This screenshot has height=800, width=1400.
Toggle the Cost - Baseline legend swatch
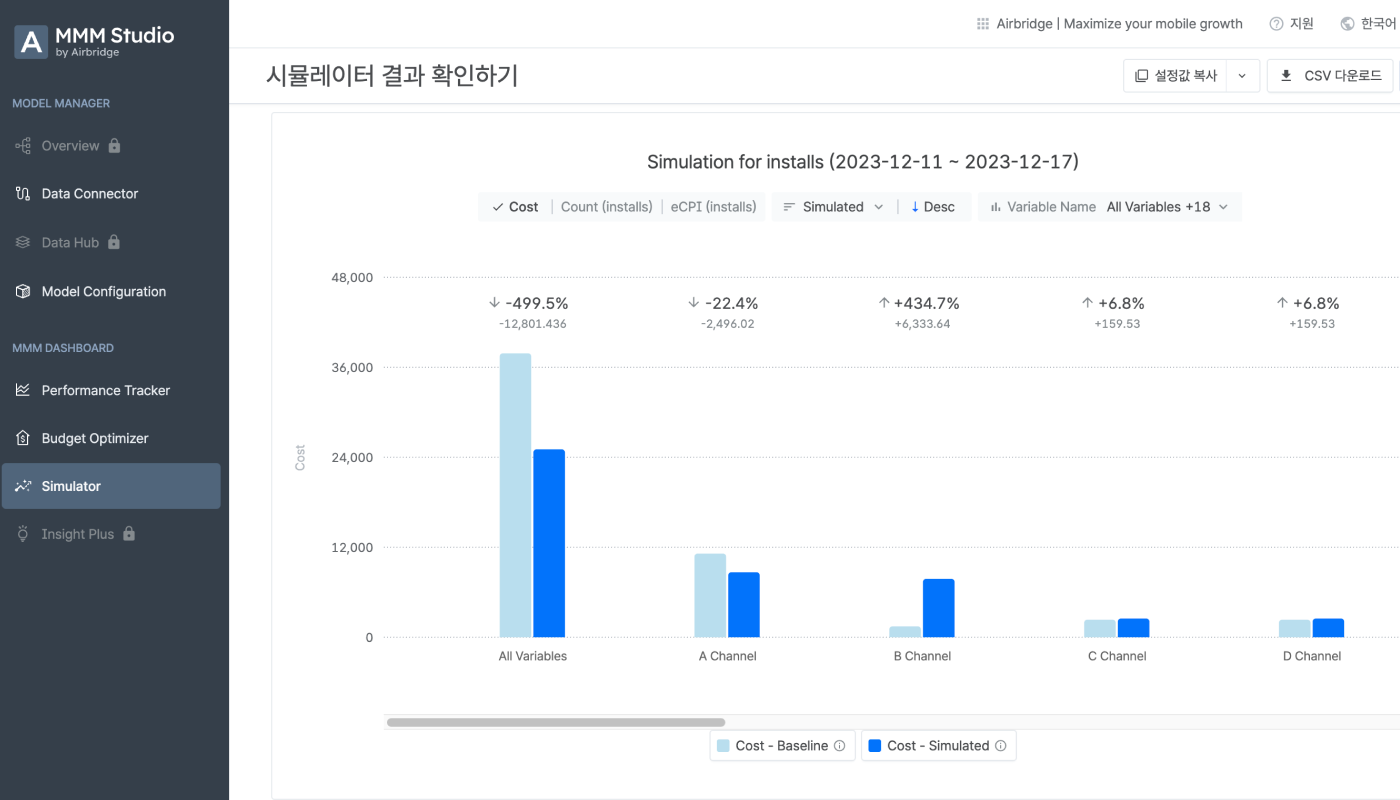coord(723,746)
